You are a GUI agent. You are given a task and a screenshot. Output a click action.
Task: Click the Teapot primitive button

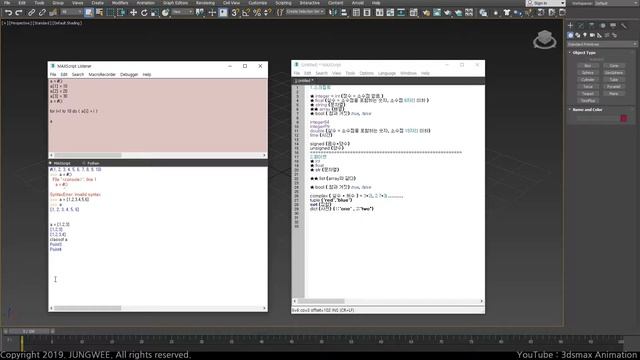pos(588,93)
